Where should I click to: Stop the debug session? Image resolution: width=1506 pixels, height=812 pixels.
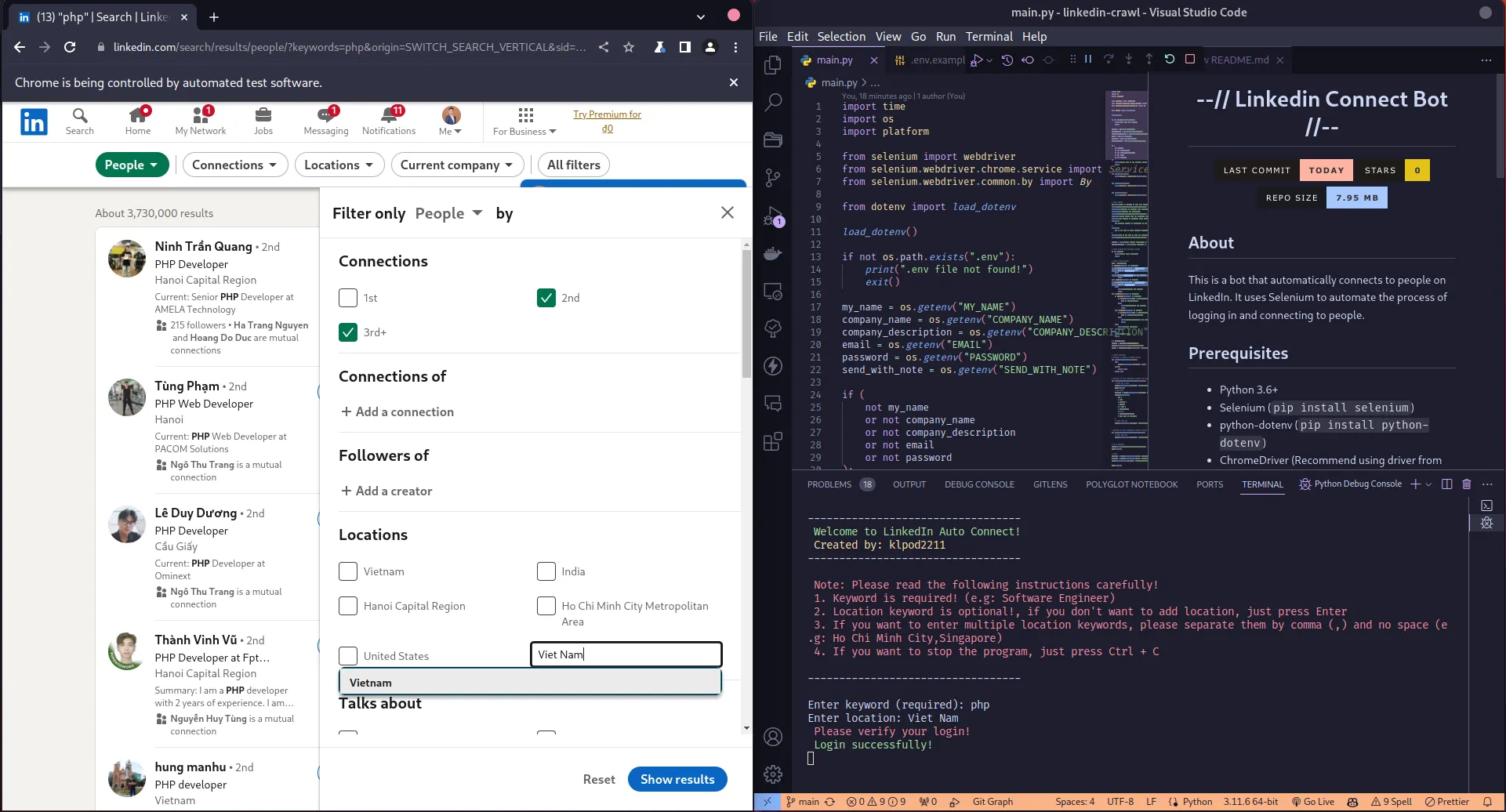pos(1190,60)
